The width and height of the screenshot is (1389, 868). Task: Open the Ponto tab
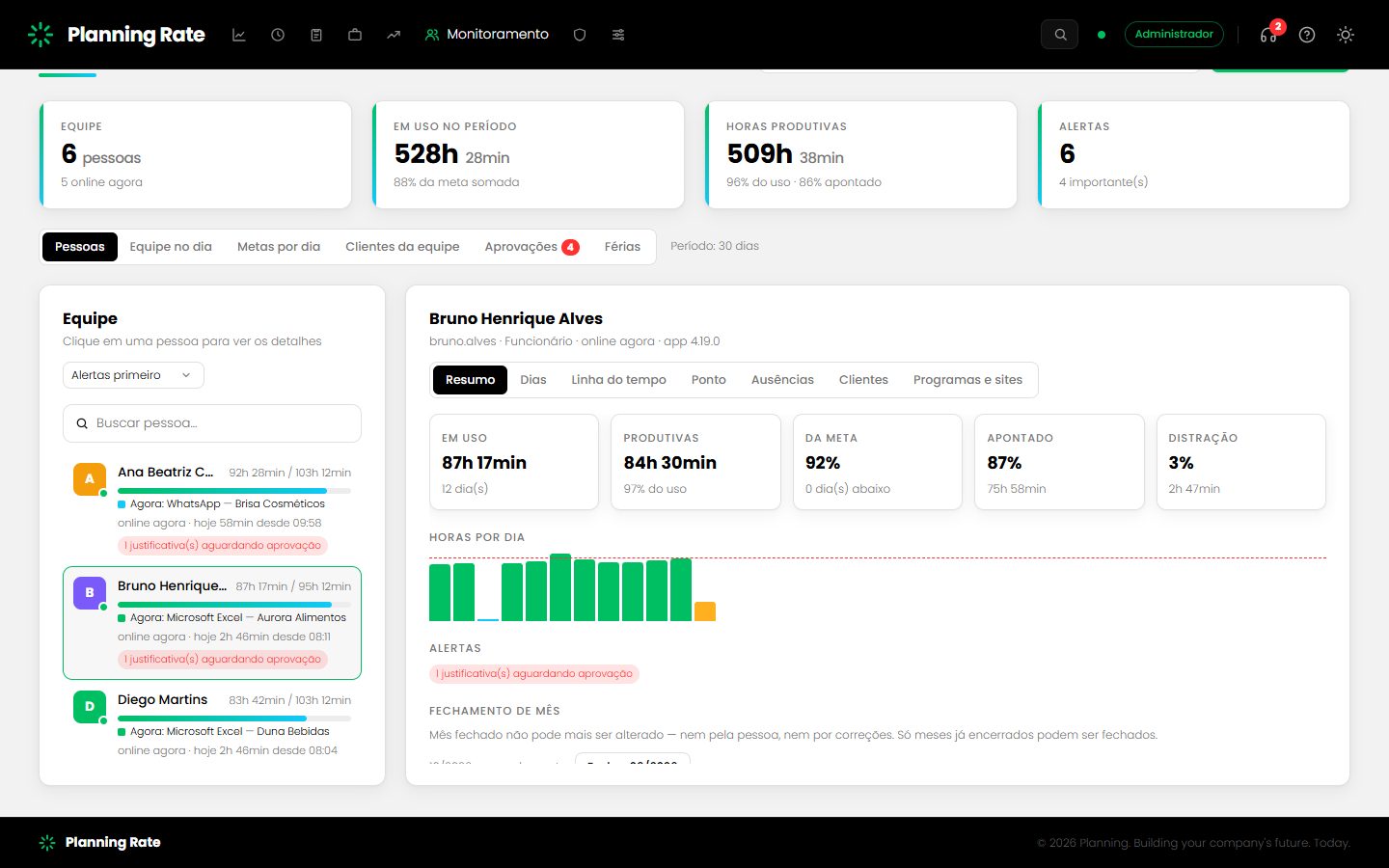(x=709, y=380)
